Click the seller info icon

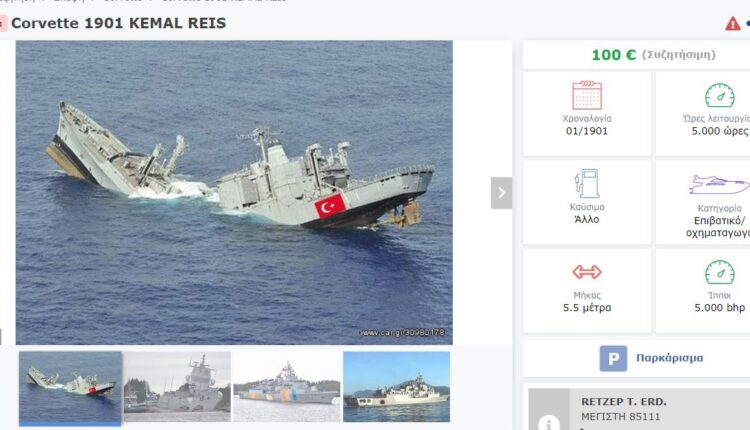(549, 423)
